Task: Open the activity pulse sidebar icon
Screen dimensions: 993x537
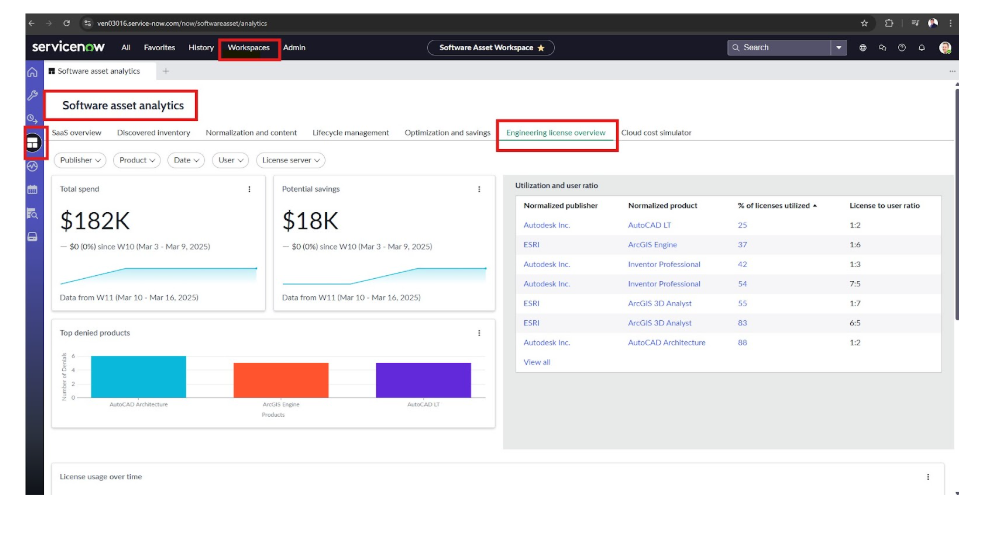Action: coord(32,167)
